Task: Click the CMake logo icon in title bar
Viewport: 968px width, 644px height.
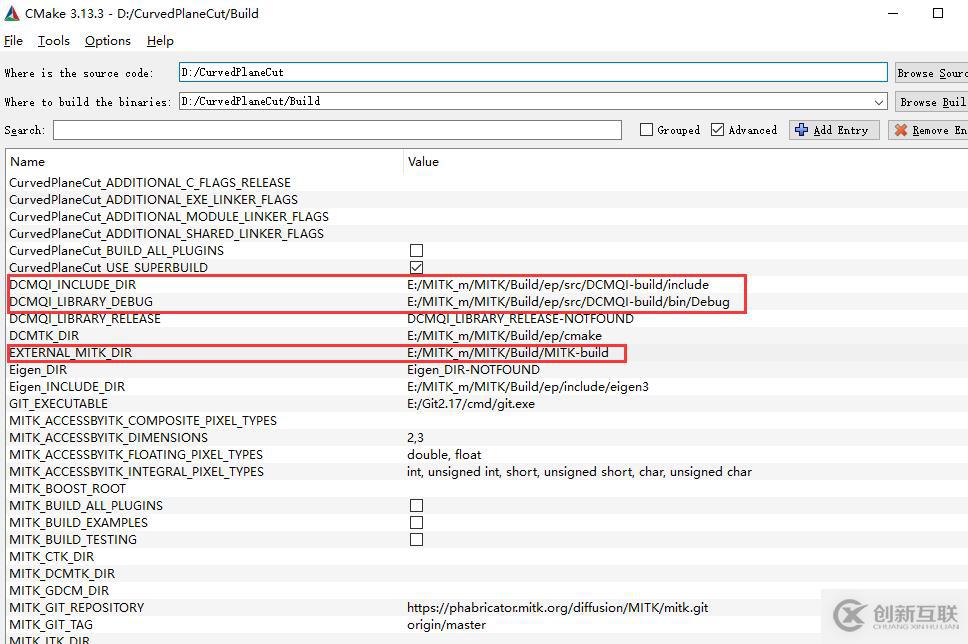Action: click(11, 13)
